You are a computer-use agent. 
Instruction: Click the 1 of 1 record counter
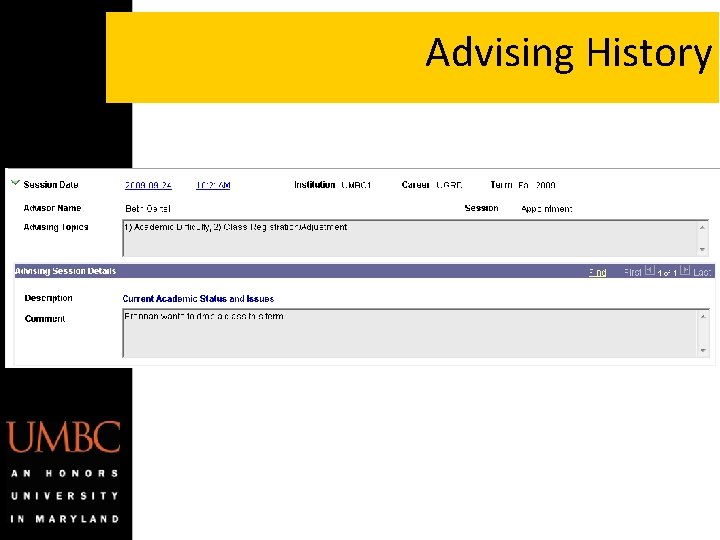(x=667, y=273)
